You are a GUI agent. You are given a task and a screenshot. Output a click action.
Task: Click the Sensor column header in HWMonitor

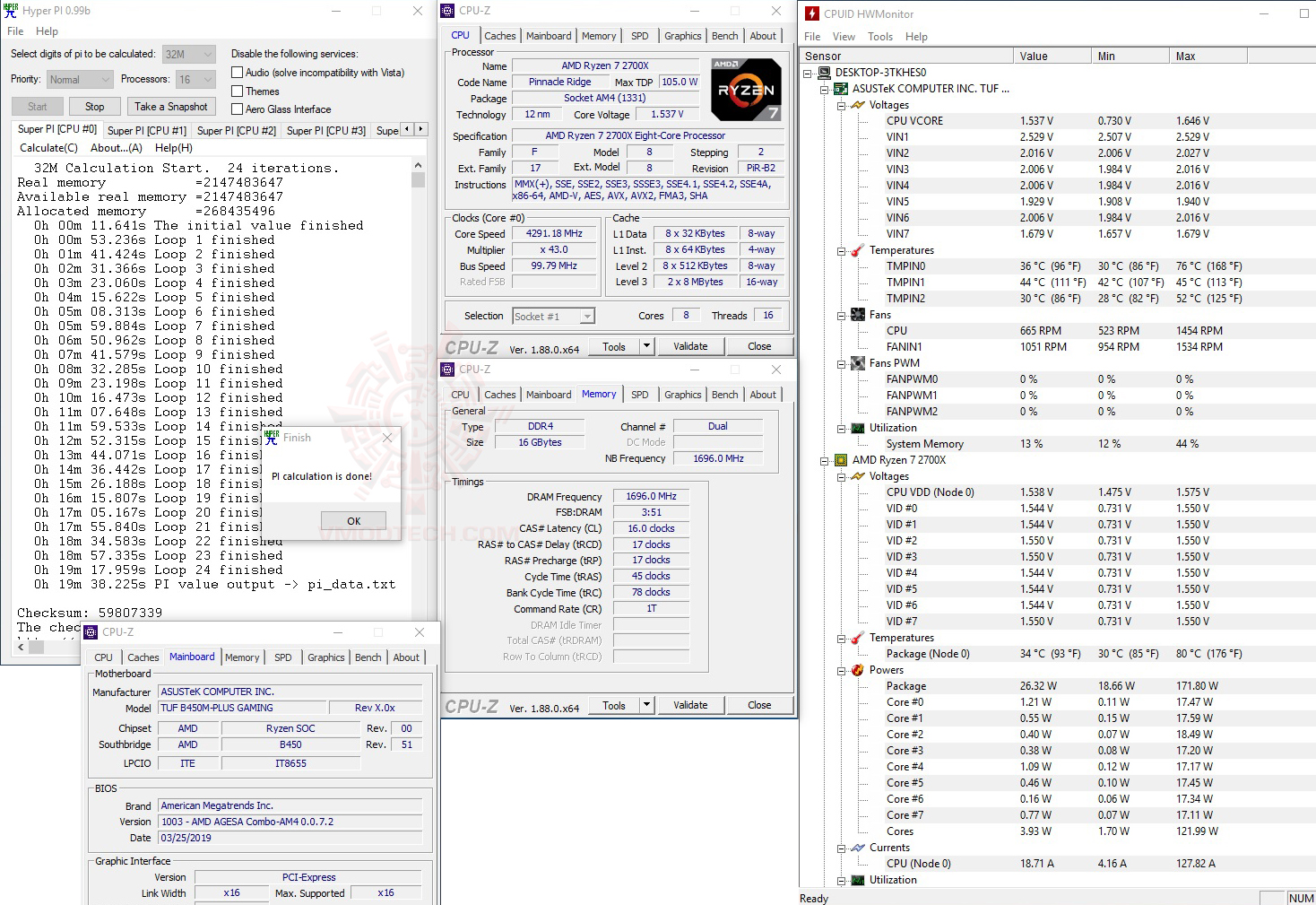click(x=907, y=56)
